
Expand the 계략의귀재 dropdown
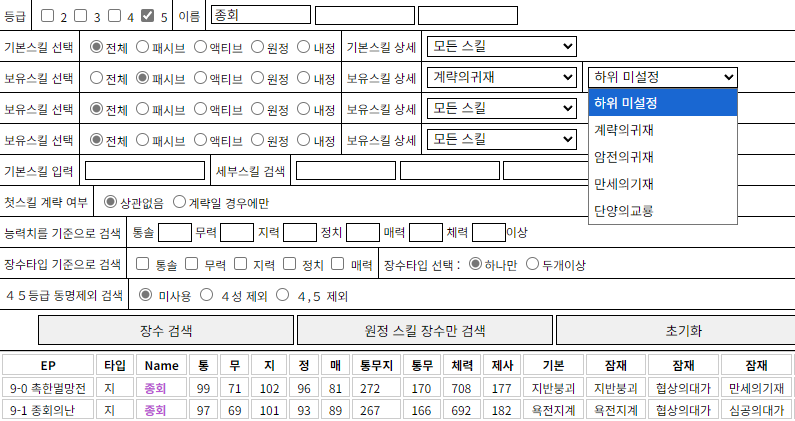click(501, 77)
